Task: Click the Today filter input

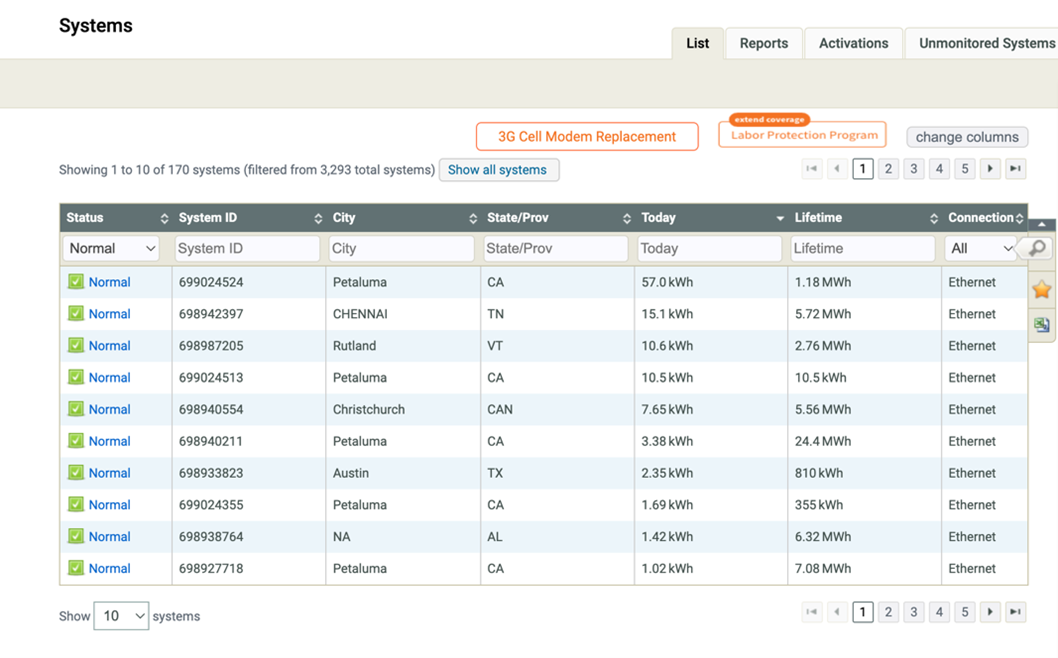Action: click(x=709, y=248)
